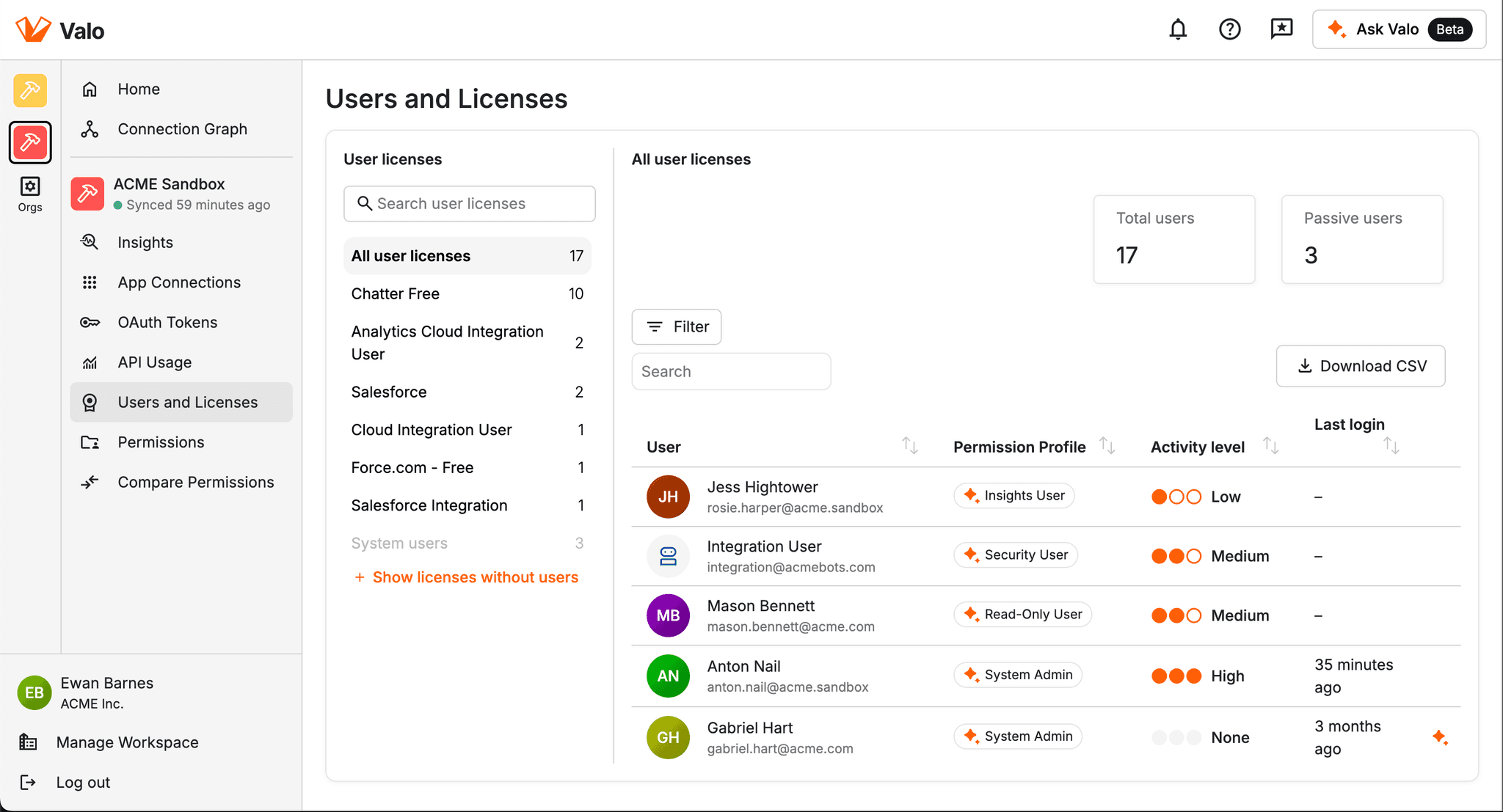Click Gabriel Hart's System Admin badge
The height and width of the screenshot is (812, 1503).
[x=1018, y=736]
